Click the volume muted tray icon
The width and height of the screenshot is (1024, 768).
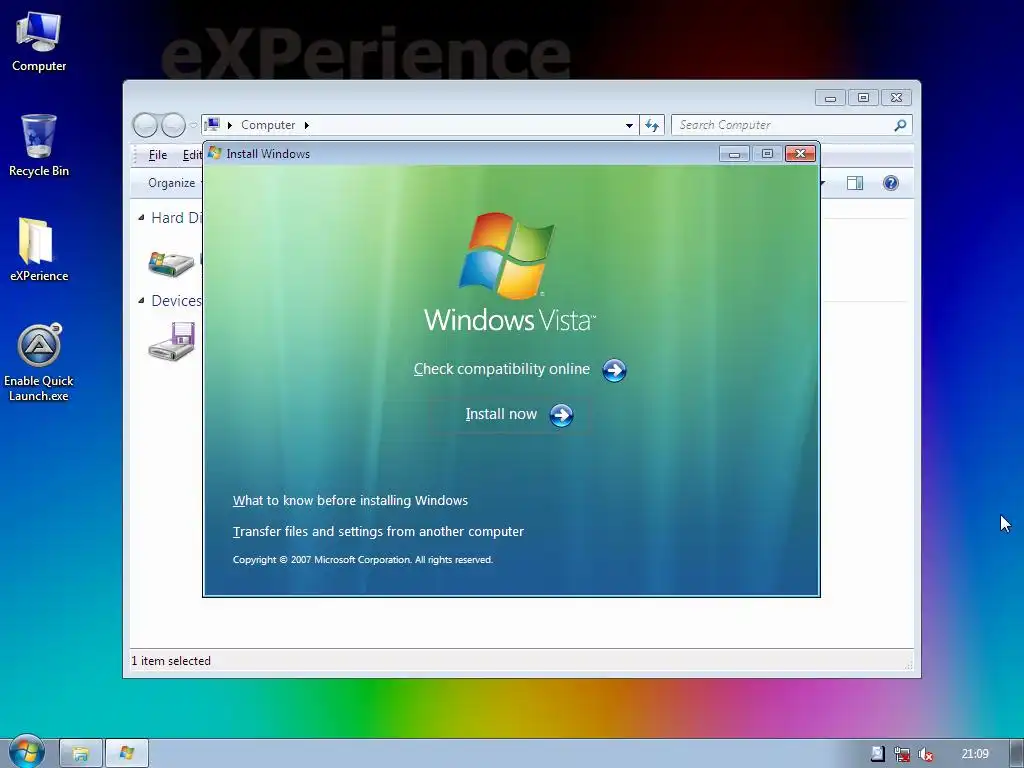(925, 754)
